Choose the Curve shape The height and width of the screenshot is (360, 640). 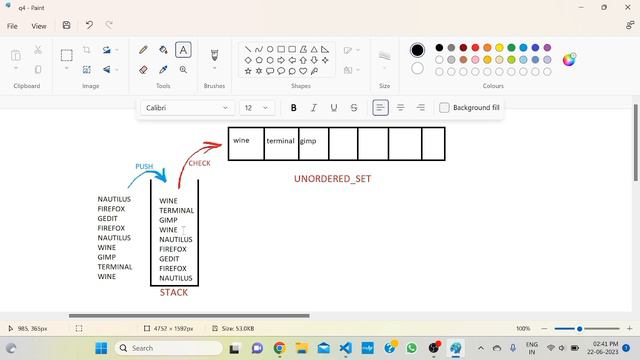[x=259, y=49]
